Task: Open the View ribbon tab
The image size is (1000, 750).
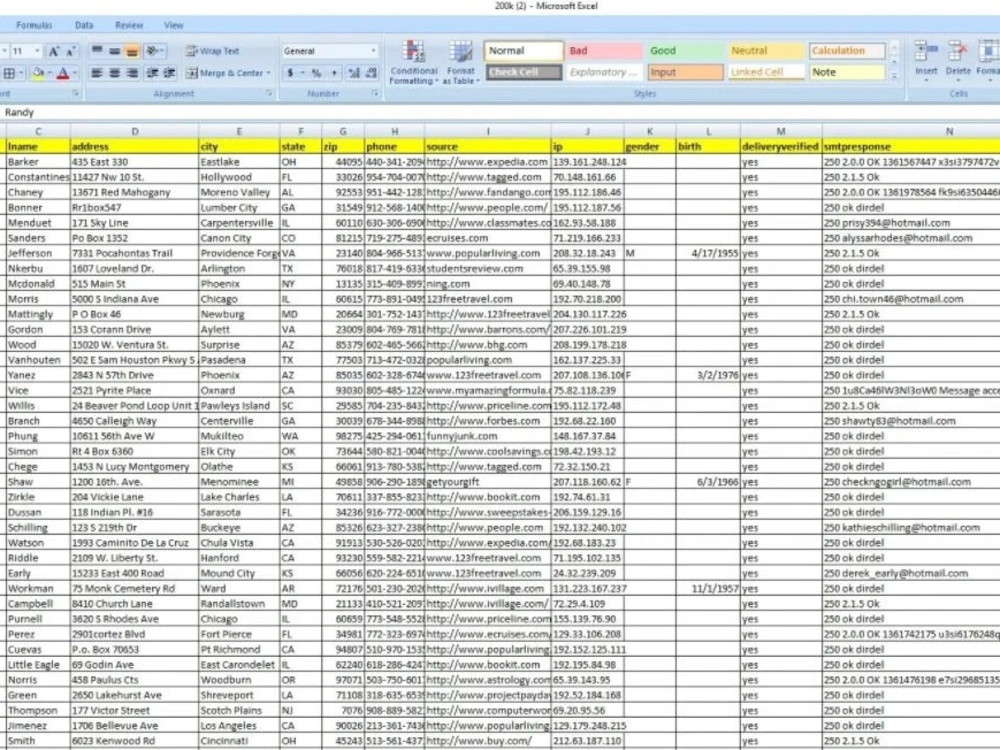Action: (173, 26)
